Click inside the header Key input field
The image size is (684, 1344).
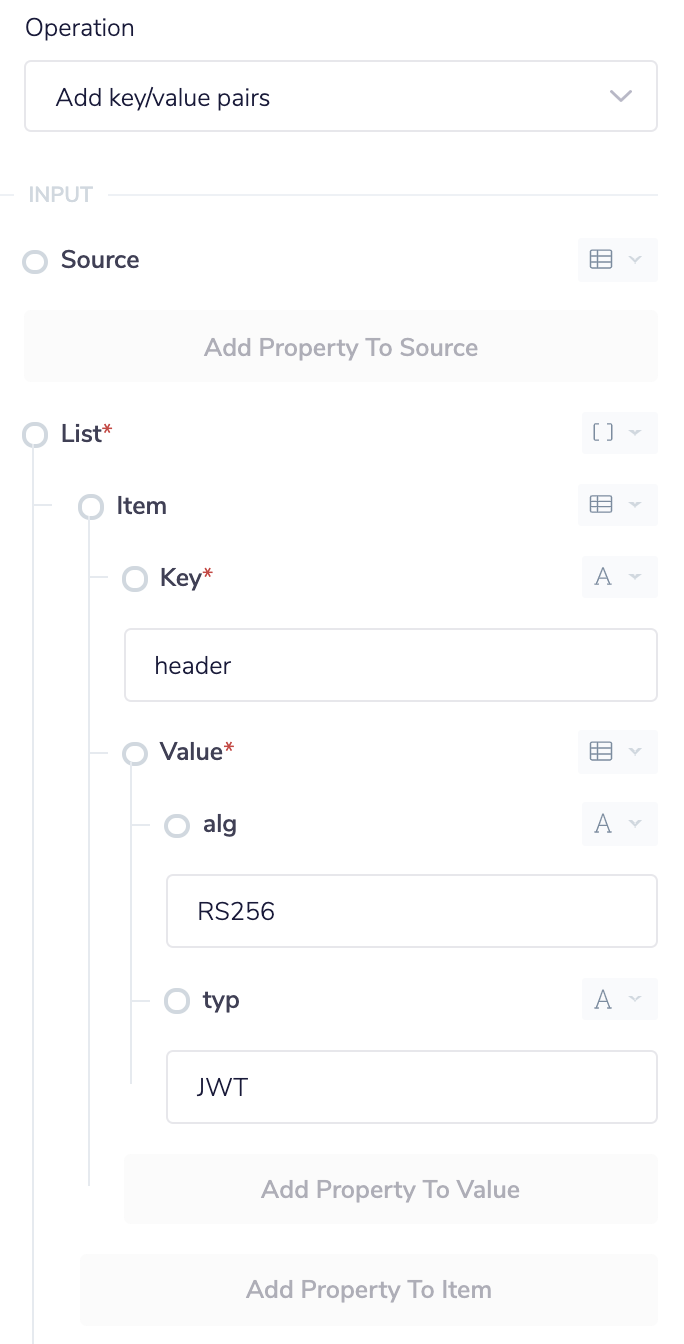point(390,664)
